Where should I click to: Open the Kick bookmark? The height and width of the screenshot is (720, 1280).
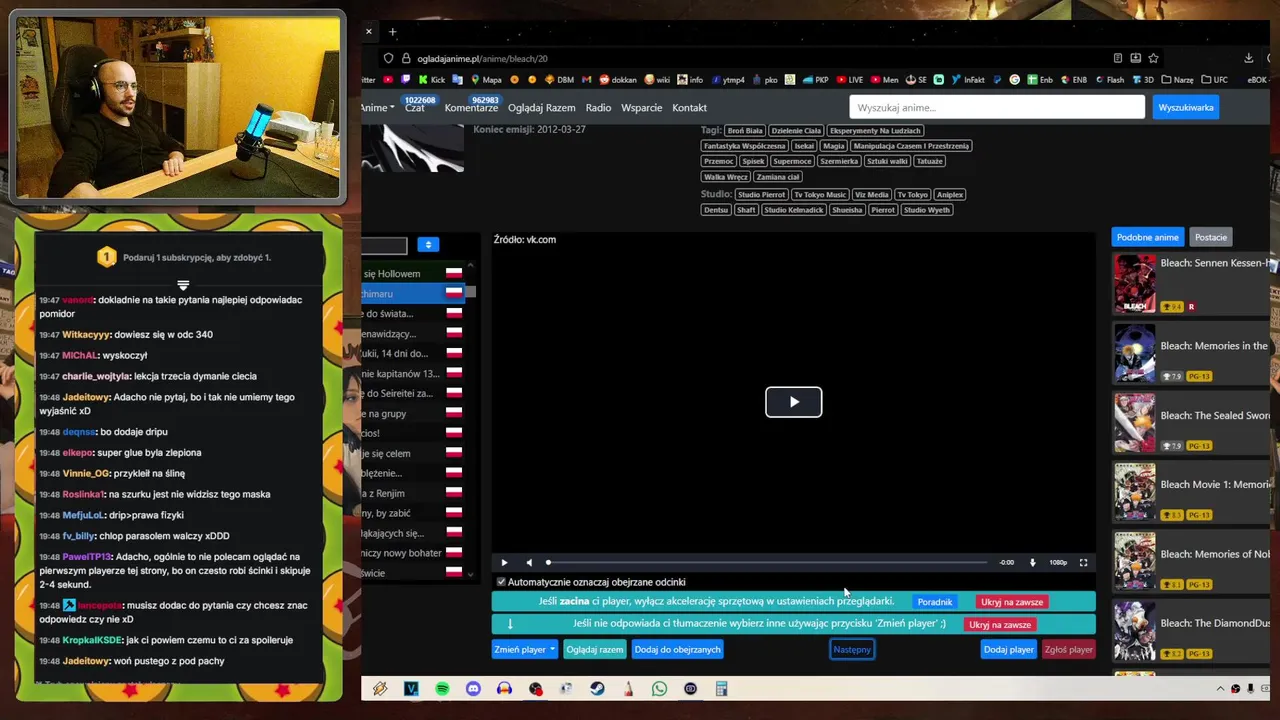431,80
